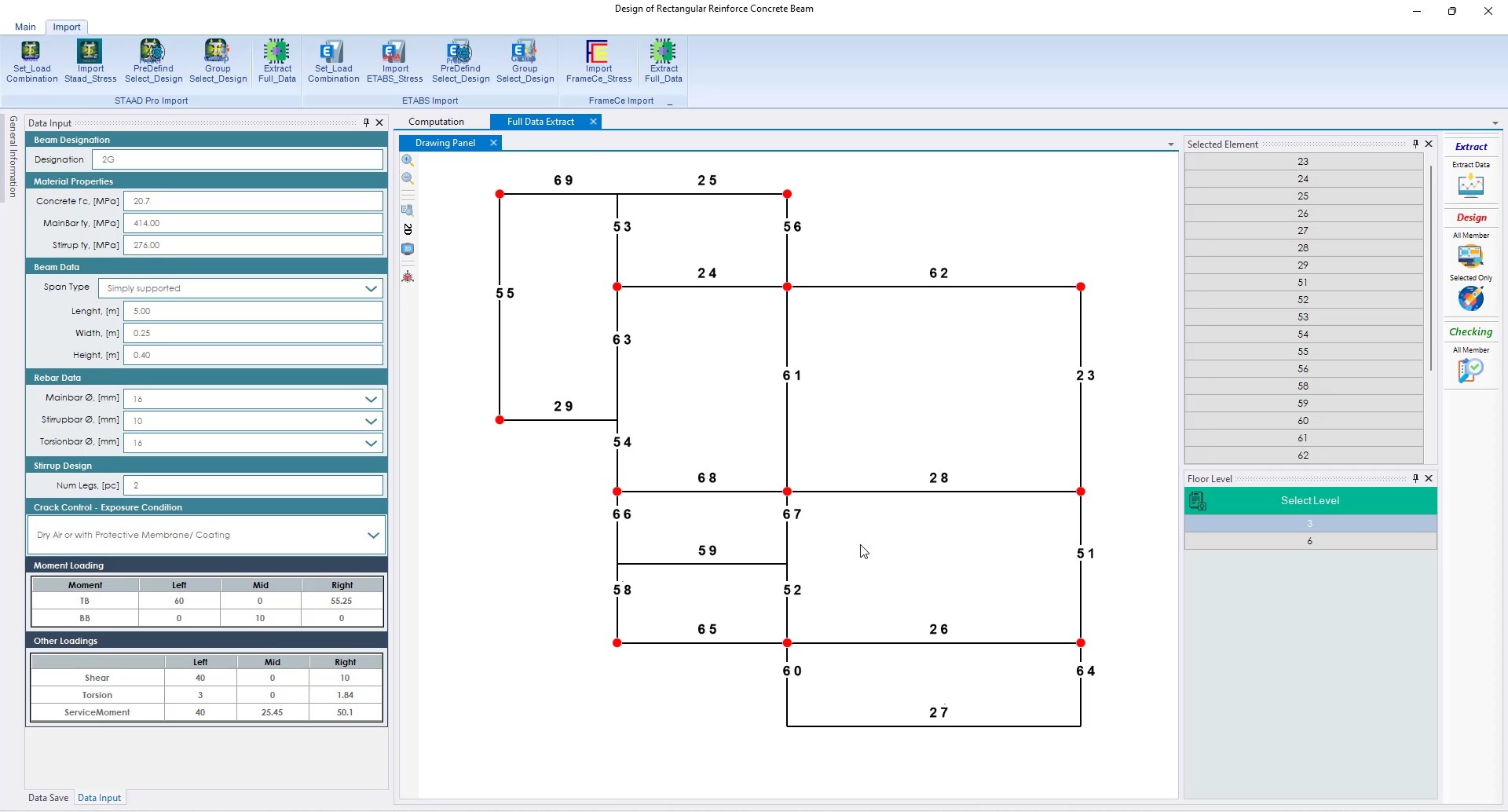The image size is (1508, 812).
Task: Run Checking All Member icon
Action: (x=1470, y=370)
